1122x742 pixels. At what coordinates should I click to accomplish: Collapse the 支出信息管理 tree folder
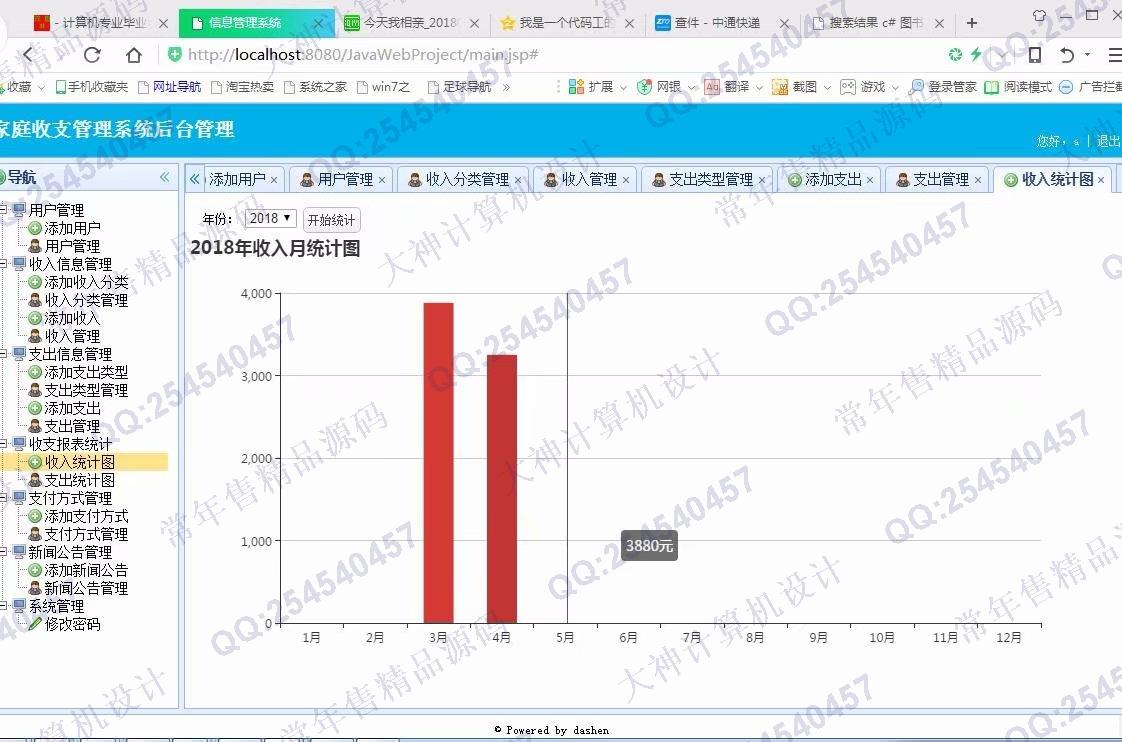(x=3, y=354)
